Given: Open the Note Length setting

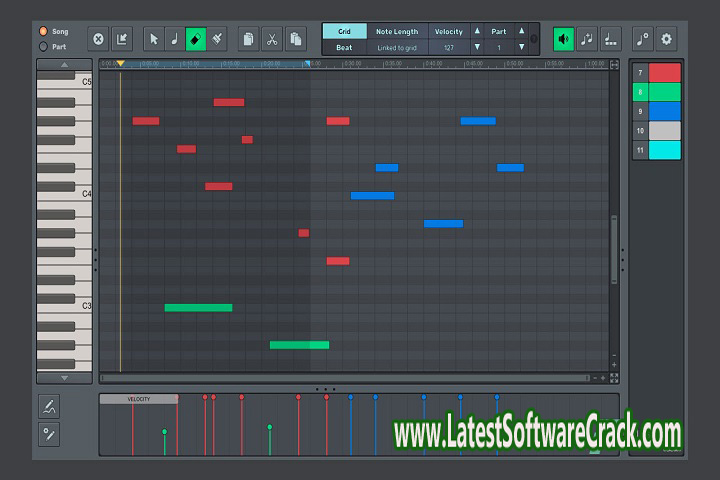Looking at the screenshot, I should pos(397,31).
